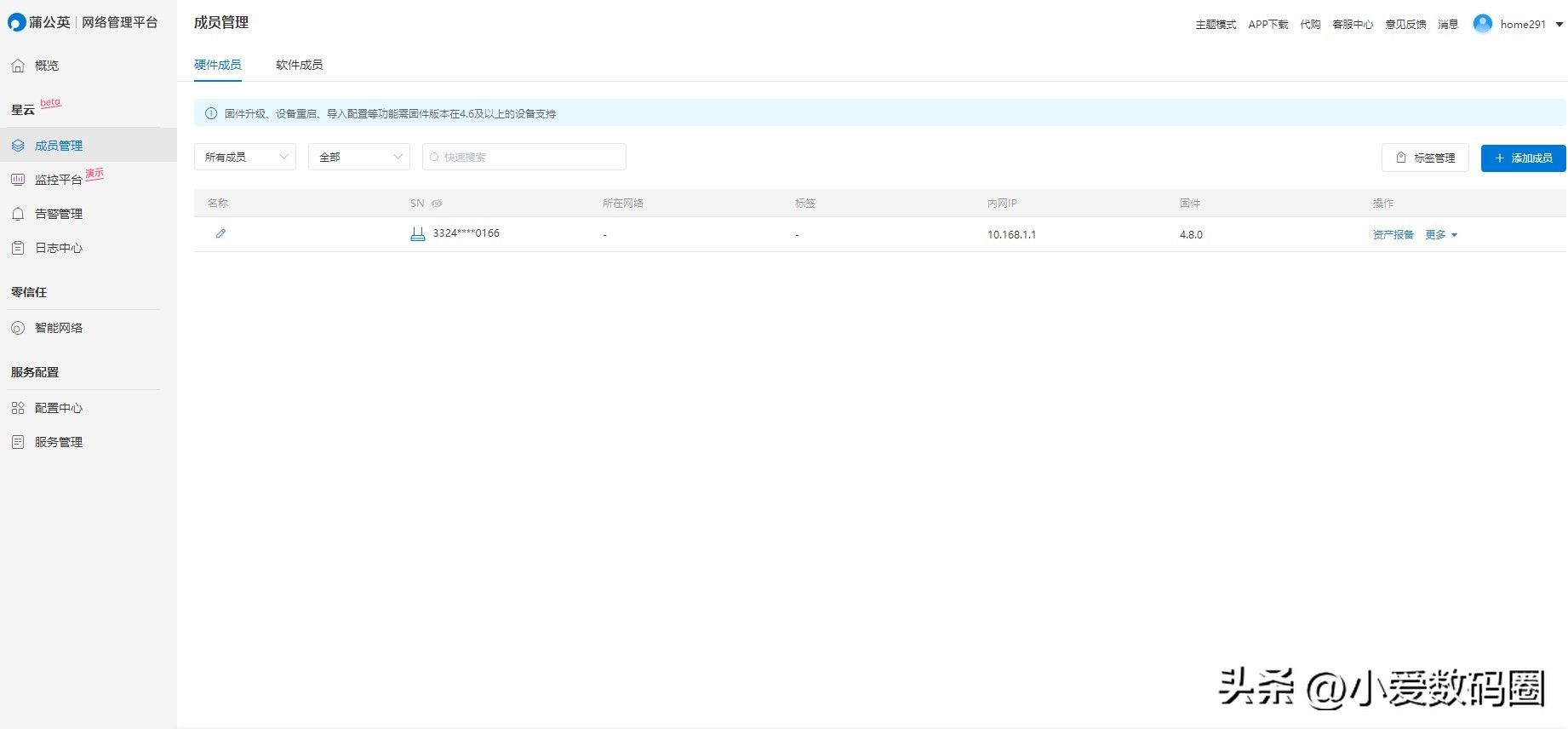Click the 蒲公英 logo icon
Image resolution: width=1568 pixels, height=729 pixels.
click(x=16, y=23)
